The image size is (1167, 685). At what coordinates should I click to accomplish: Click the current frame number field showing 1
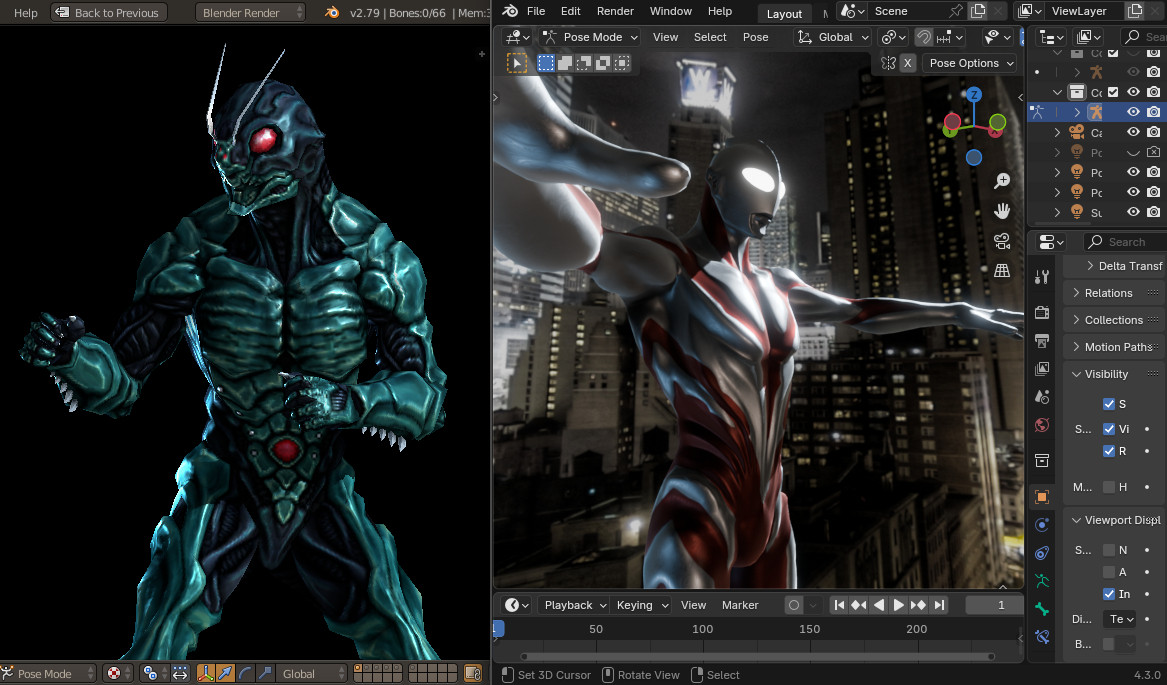(995, 605)
